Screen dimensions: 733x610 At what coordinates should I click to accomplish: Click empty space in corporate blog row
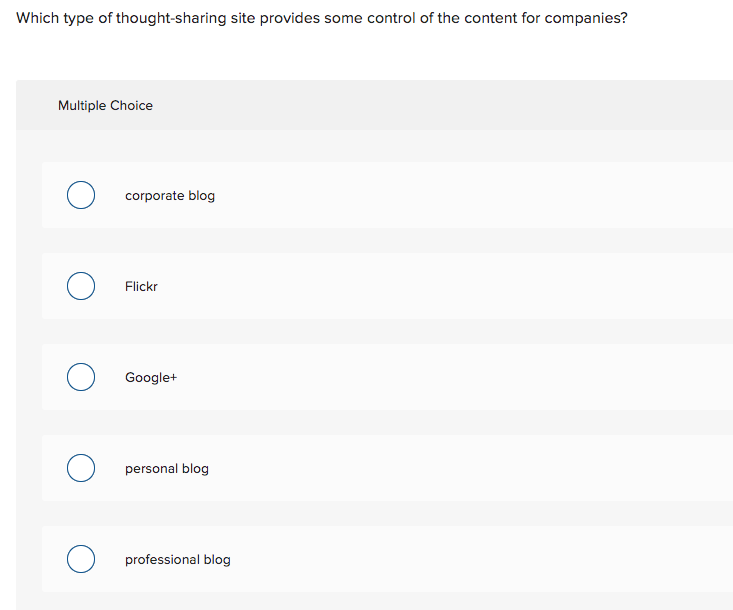coord(467,195)
